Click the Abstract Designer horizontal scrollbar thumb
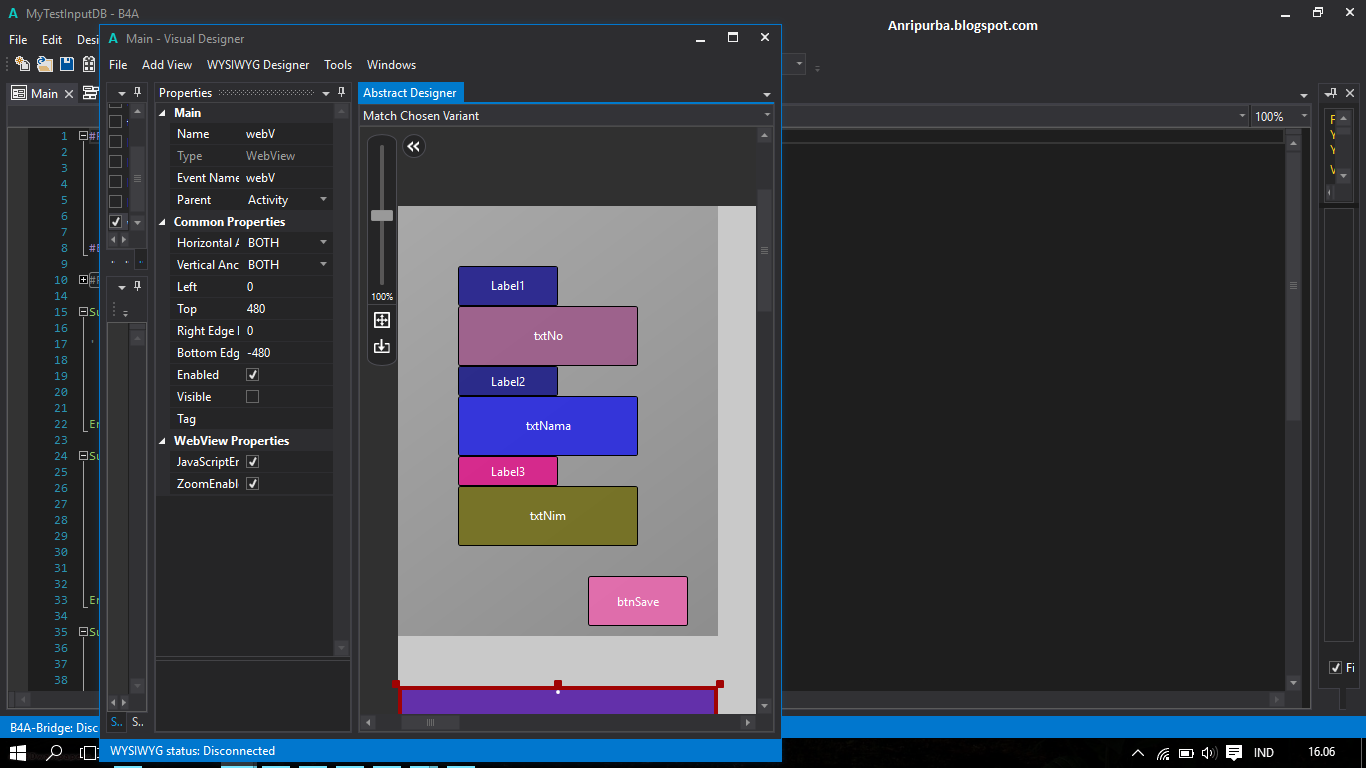 [x=431, y=722]
